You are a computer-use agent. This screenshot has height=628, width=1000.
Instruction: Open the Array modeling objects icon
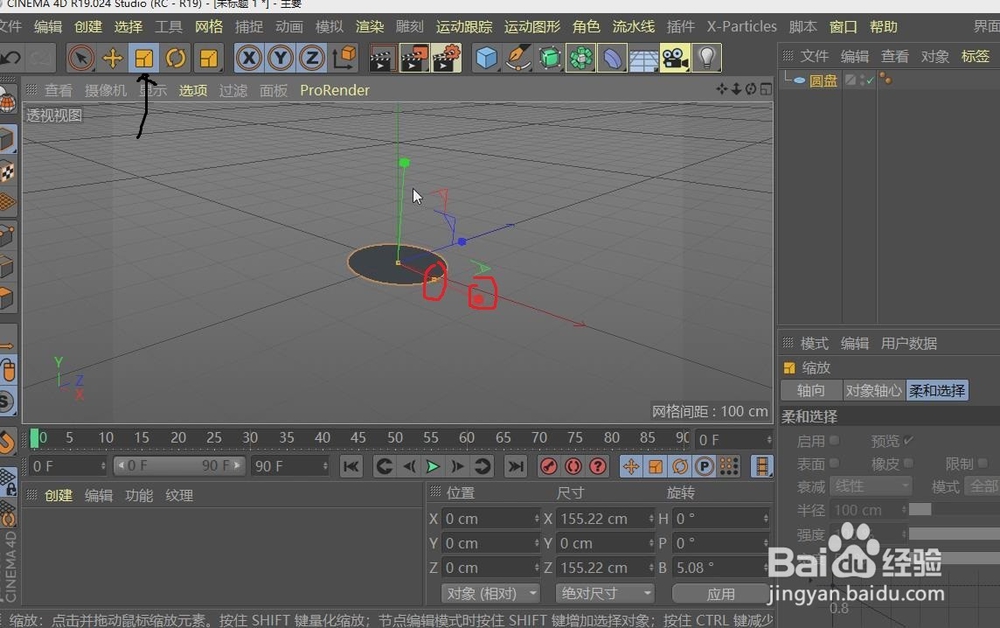[x=581, y=59]
